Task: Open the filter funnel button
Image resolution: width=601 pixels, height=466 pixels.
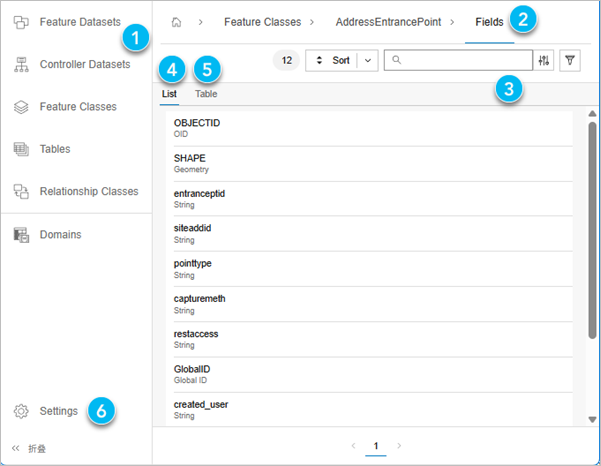Action: point(570,61)
